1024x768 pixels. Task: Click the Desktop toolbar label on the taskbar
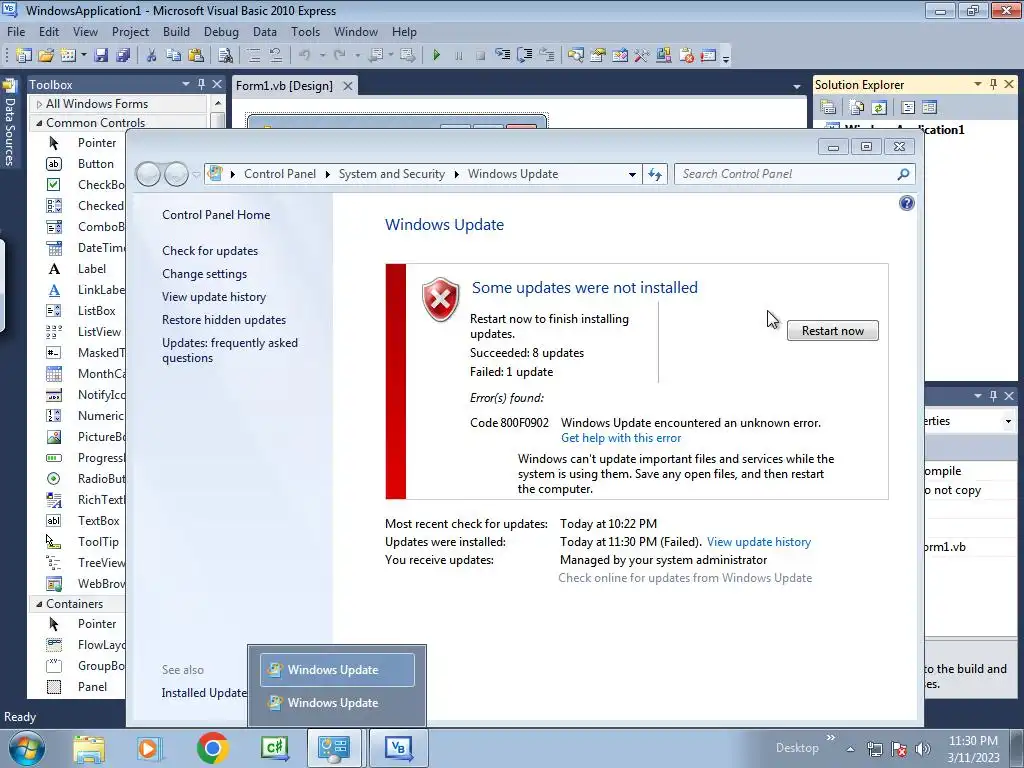click(797, 748)
